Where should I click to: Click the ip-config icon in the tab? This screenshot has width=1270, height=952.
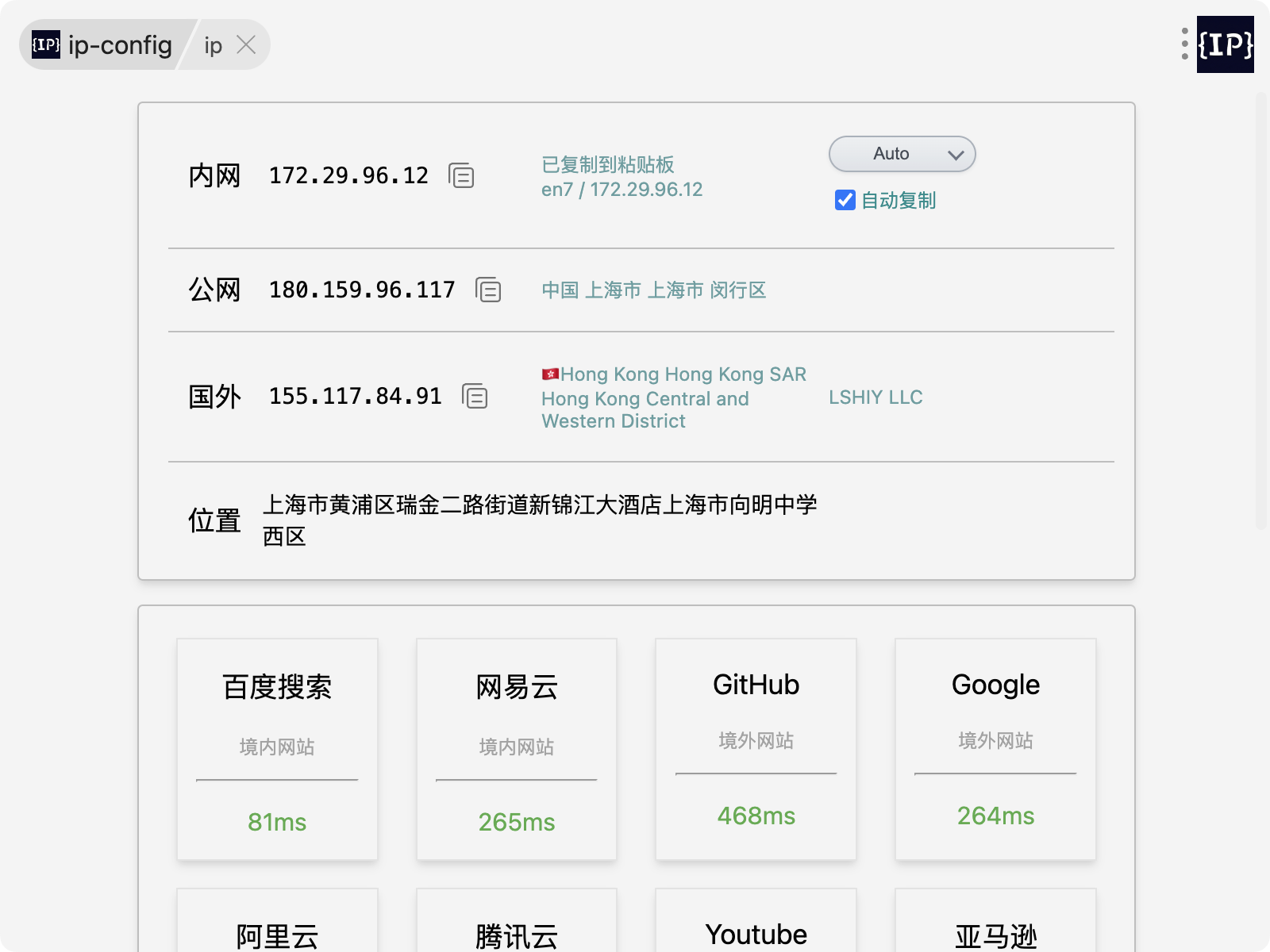pos(46,45)
